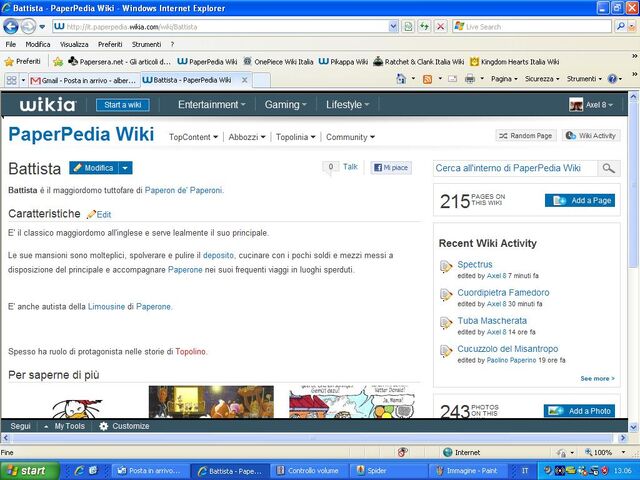Open the File menu
640x480 pixels.
11,44
